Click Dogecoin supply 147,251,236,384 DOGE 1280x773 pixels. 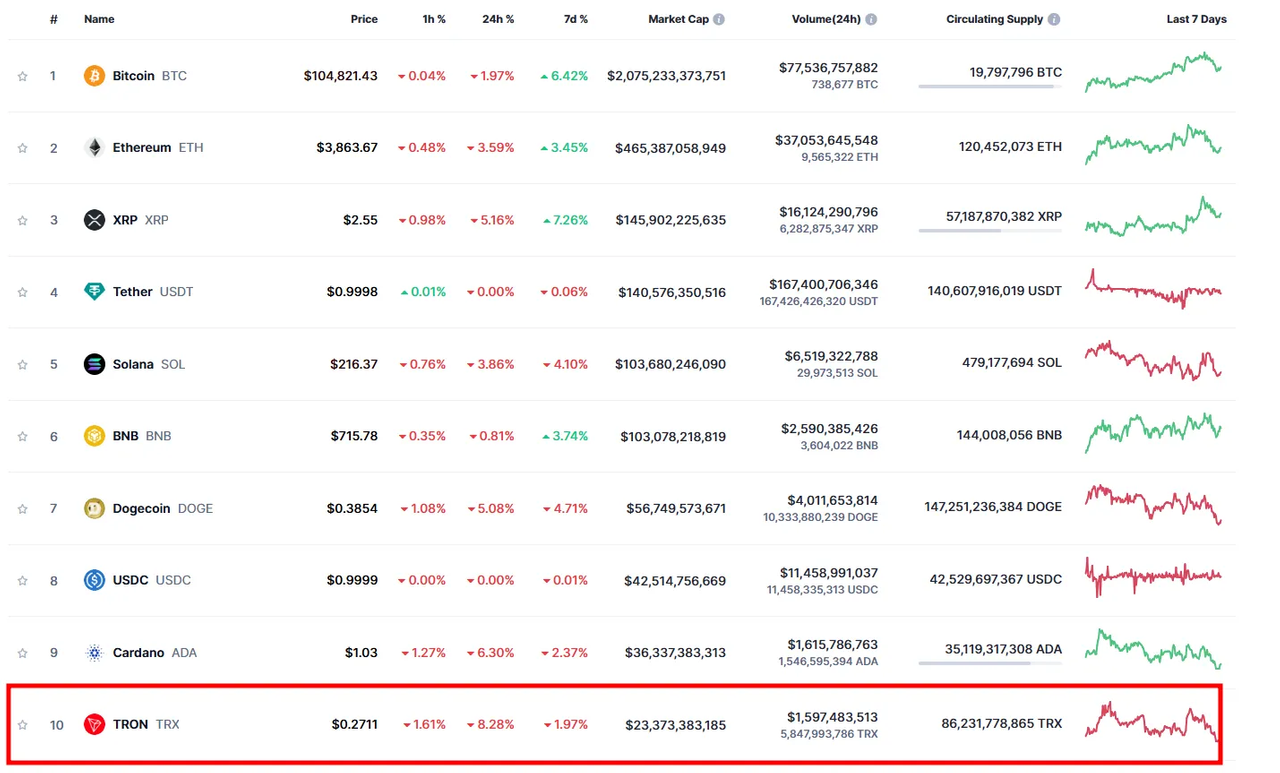993,507
